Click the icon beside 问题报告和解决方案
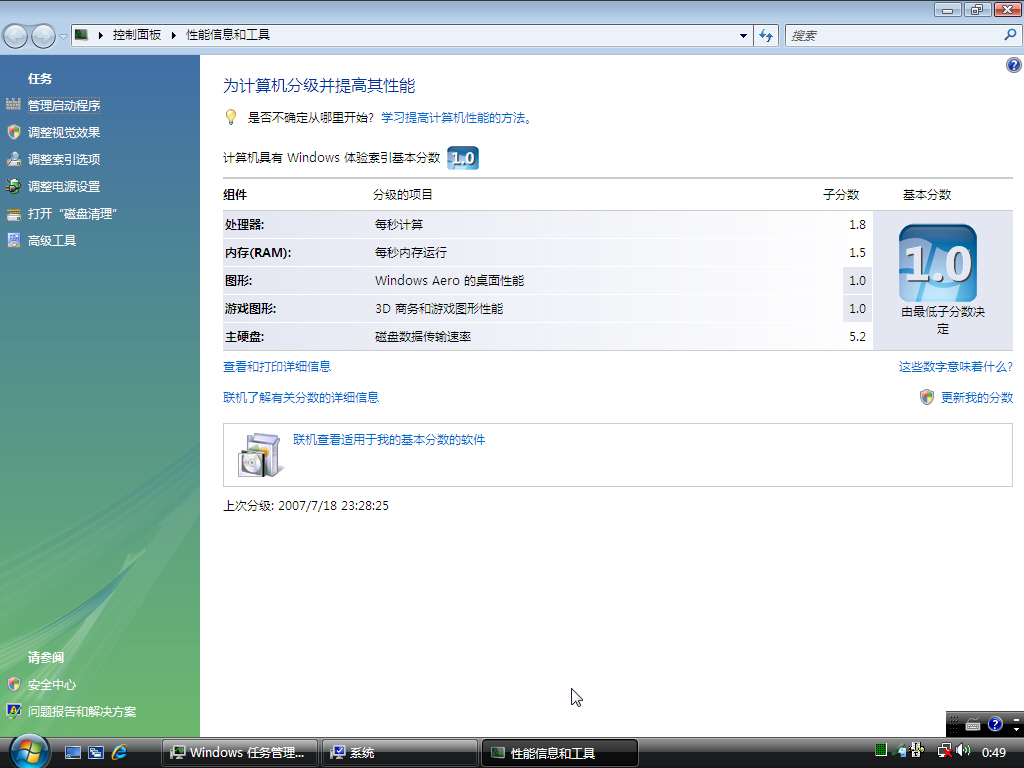This screenshot has height=768, width=1024. coord(14,711)
